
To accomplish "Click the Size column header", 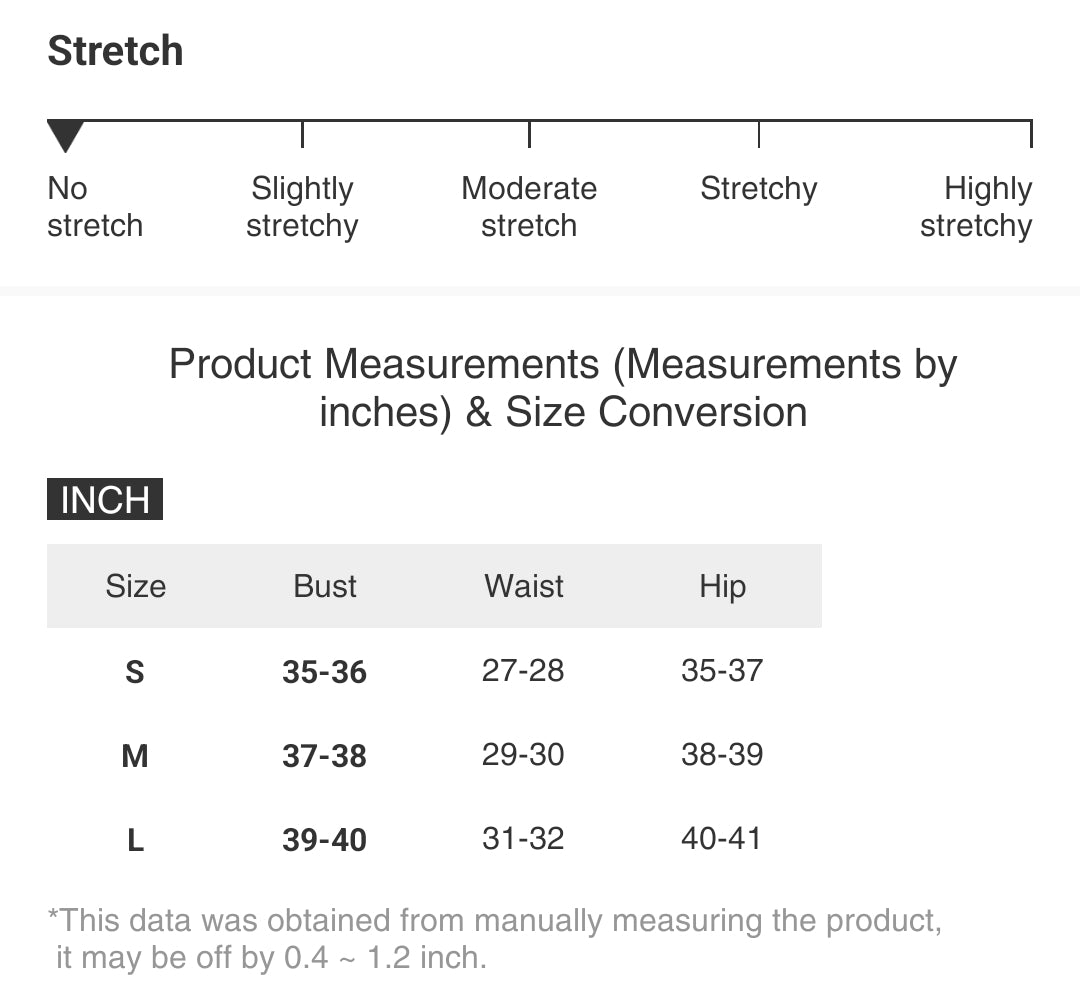I will (135, 586).
